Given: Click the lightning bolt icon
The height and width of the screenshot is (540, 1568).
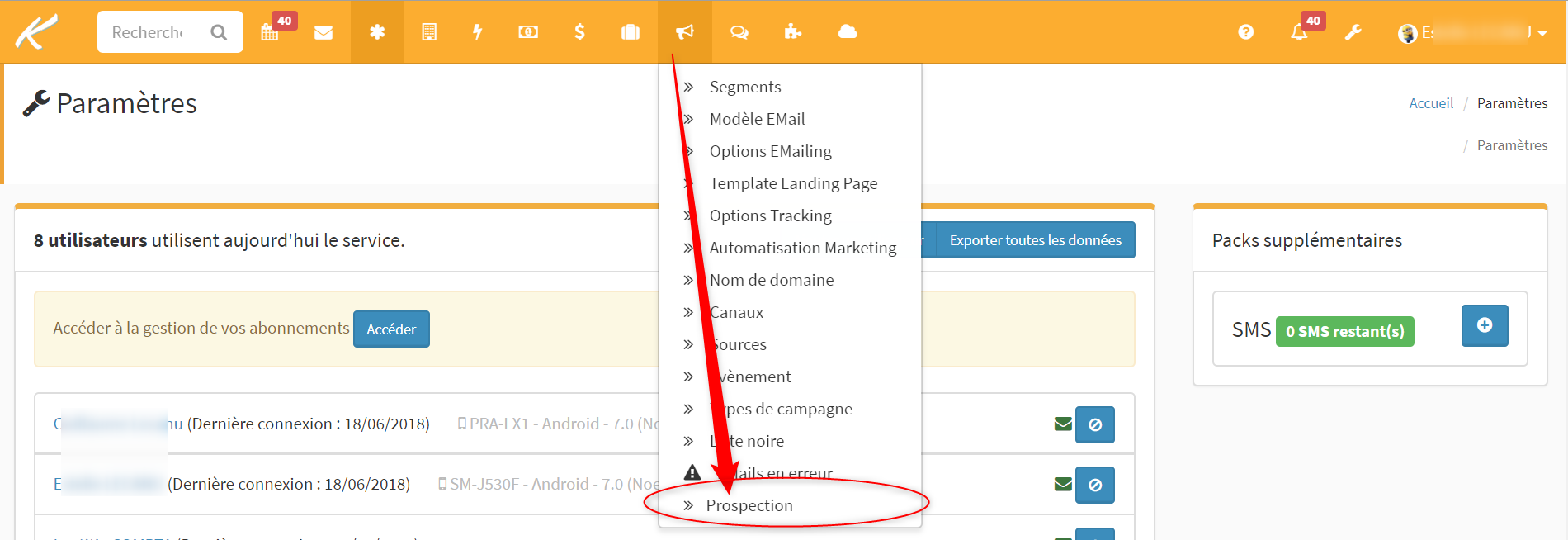Looking at the screenshot, I should 477,32.
